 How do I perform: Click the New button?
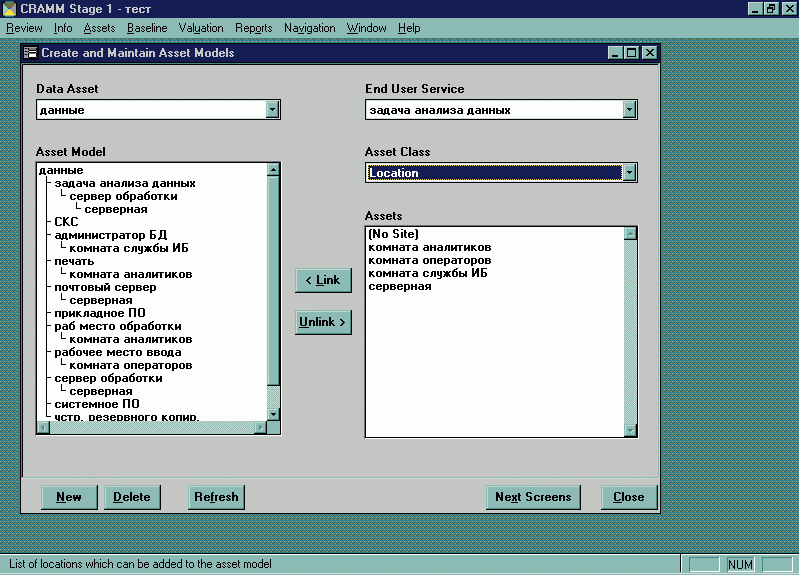point(69,497)
